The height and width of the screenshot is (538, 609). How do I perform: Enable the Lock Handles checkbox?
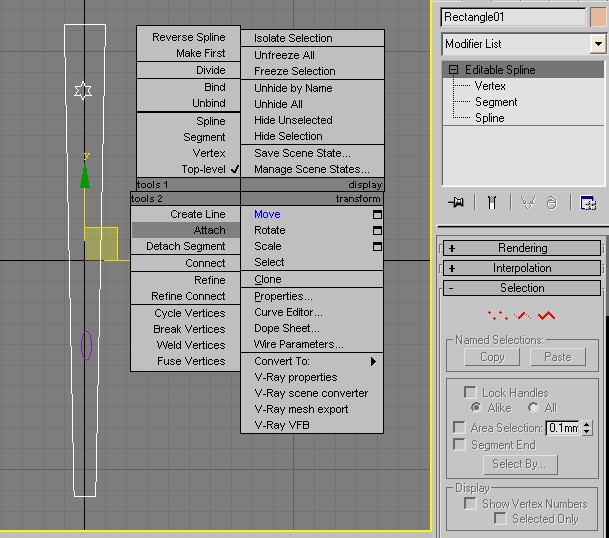coord(470,393)
